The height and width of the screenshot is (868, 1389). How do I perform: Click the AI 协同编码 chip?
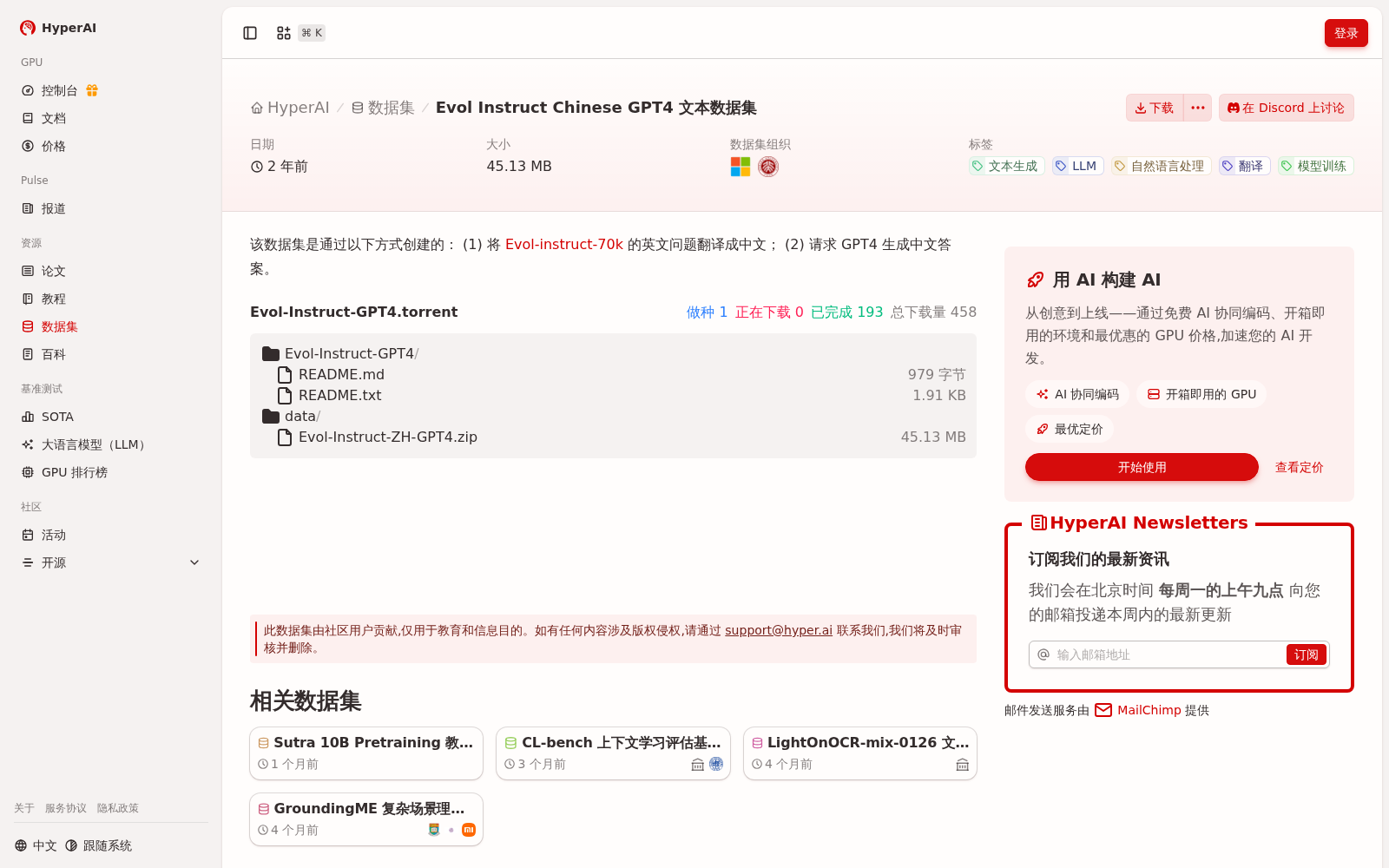[1077, 394]
